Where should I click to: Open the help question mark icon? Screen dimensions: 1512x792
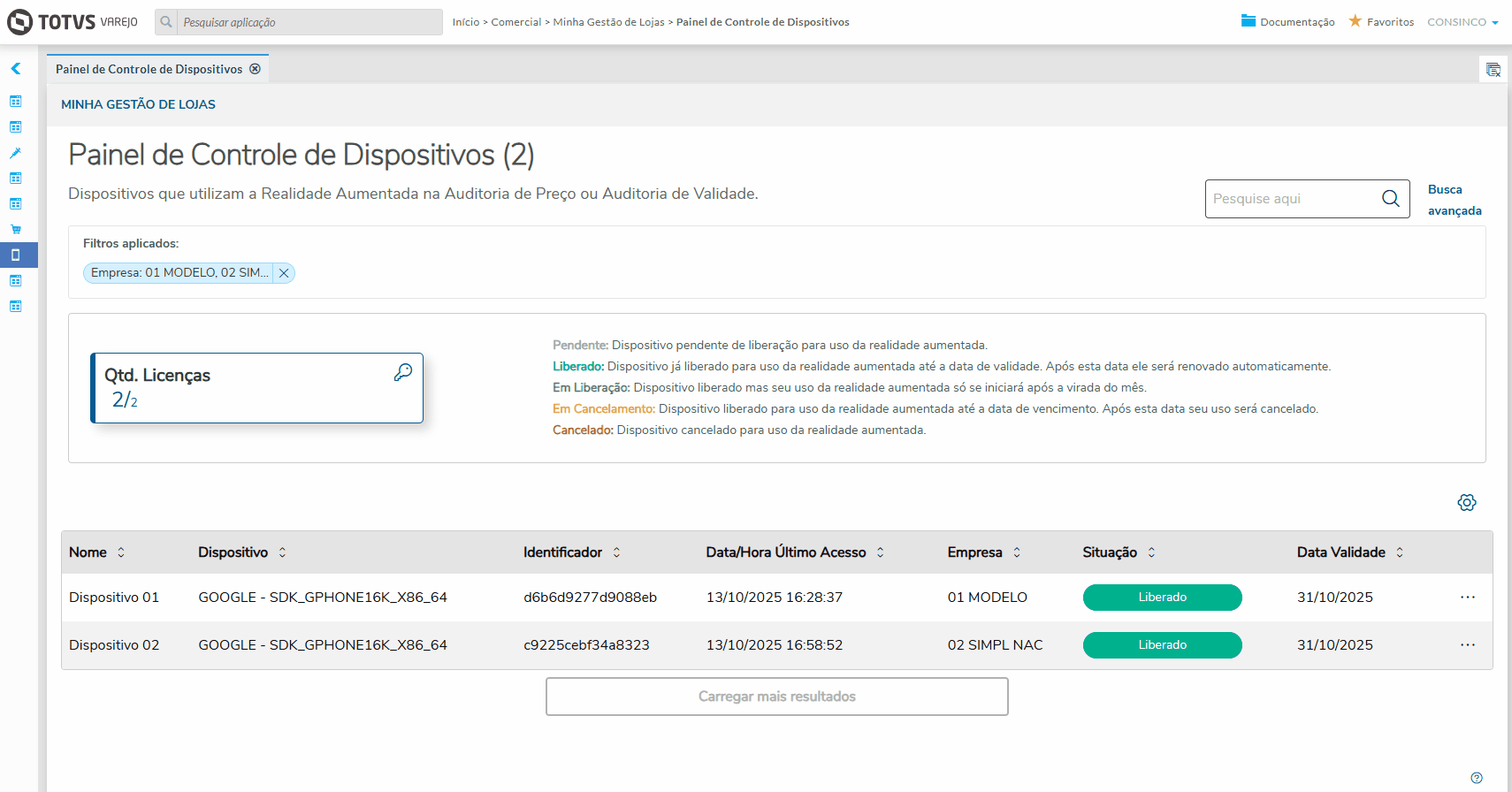click(1477, 778)
